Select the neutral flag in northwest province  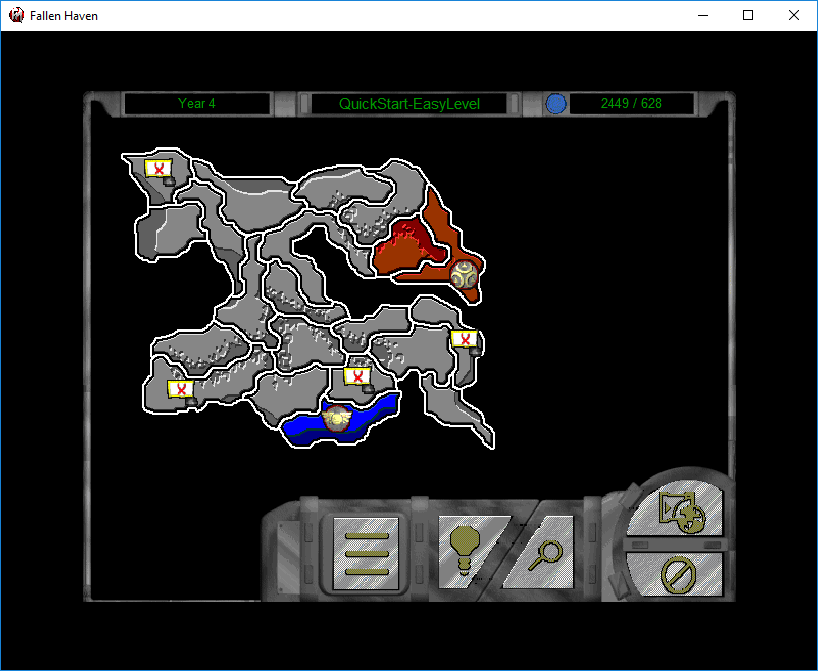(159, 171)
